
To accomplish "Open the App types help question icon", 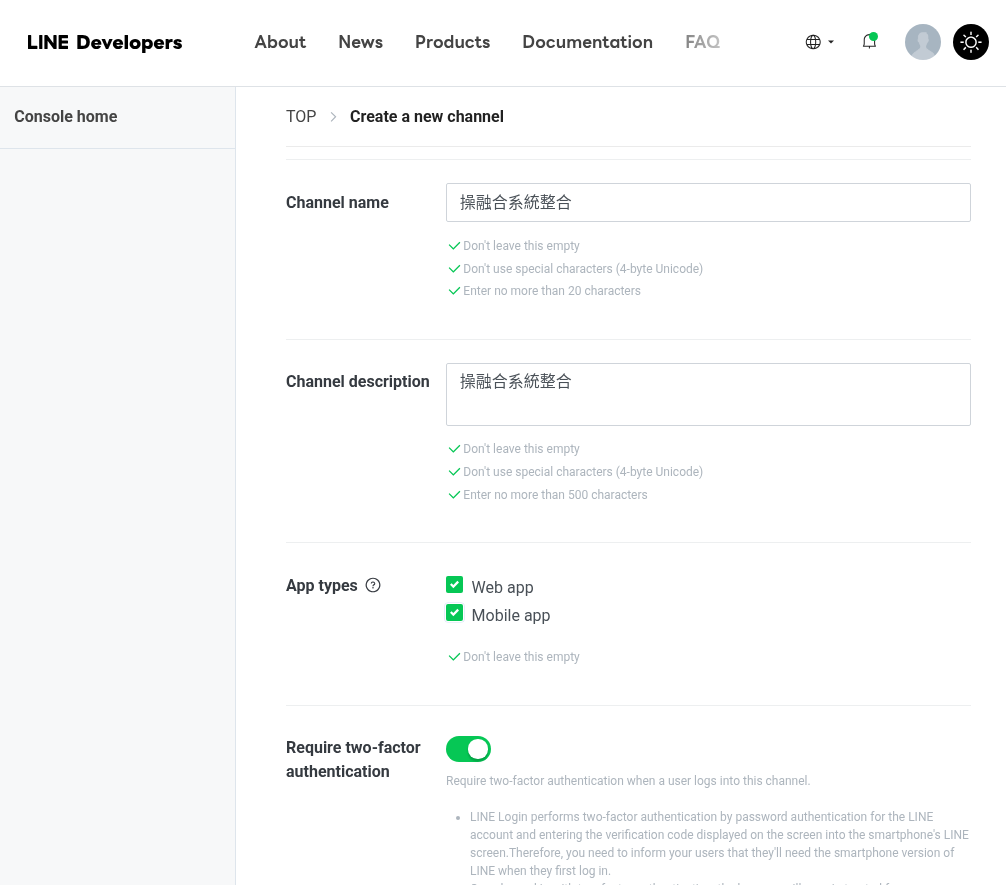I will pyautogui.click(x=373, y=585).
